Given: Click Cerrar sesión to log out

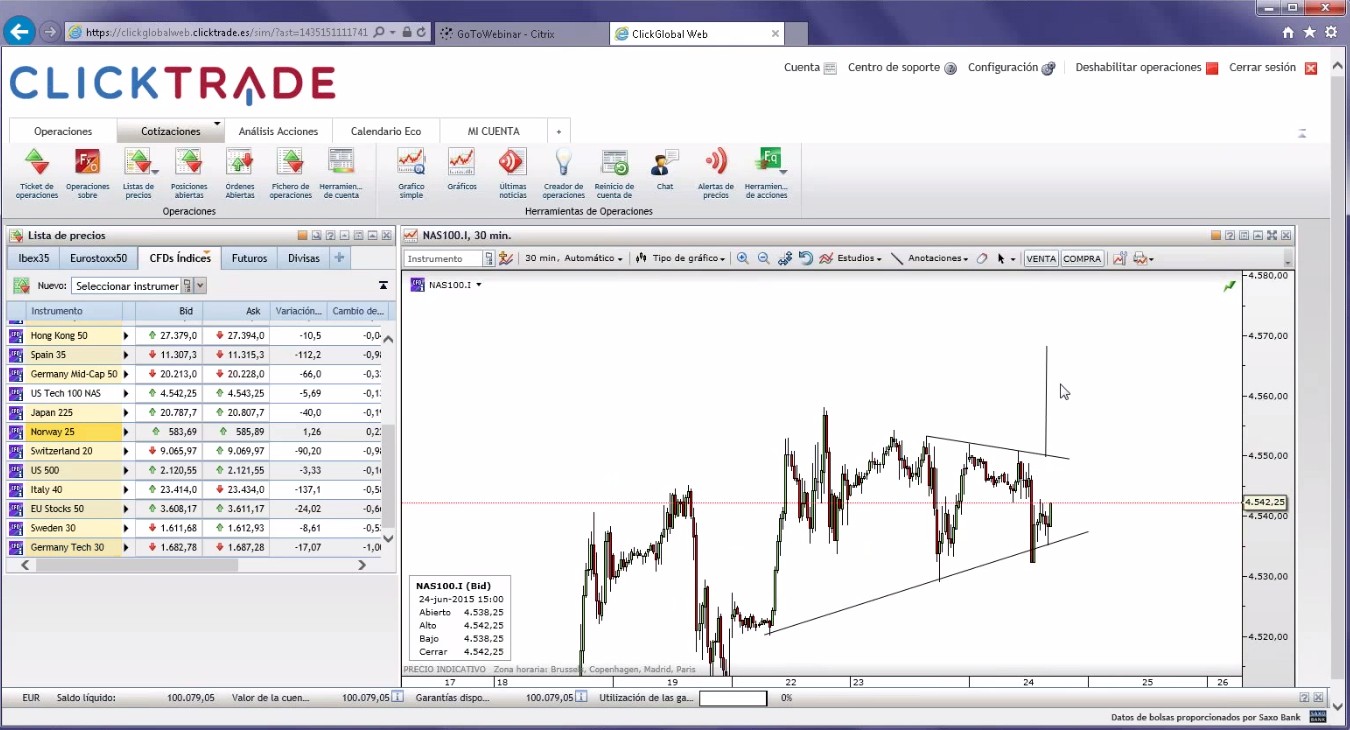Looking at the screenshot, I should pyautogui.click(x=1273, y=68).
